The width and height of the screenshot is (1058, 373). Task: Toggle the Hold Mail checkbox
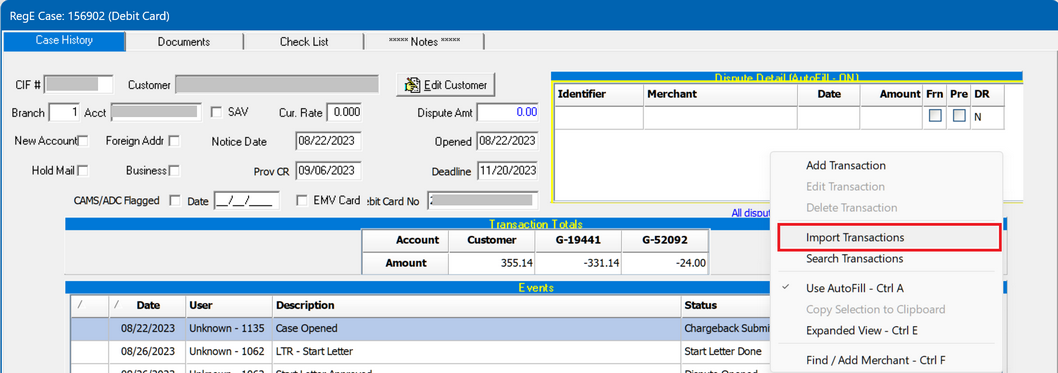click(84, 171)
